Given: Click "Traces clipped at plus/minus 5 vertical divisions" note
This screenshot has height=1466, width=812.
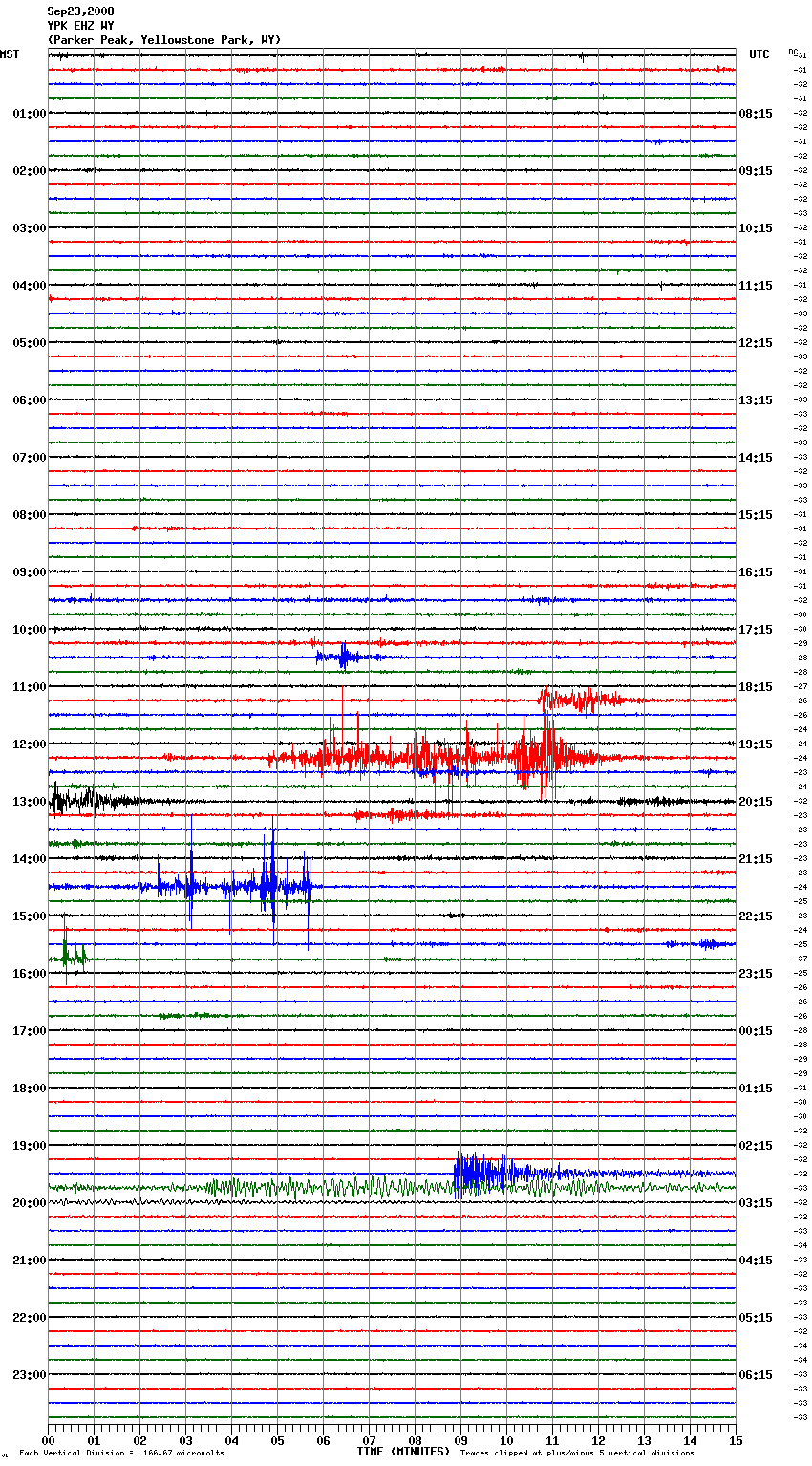Looking at the screenshot, I should [x=577, y=1454].
